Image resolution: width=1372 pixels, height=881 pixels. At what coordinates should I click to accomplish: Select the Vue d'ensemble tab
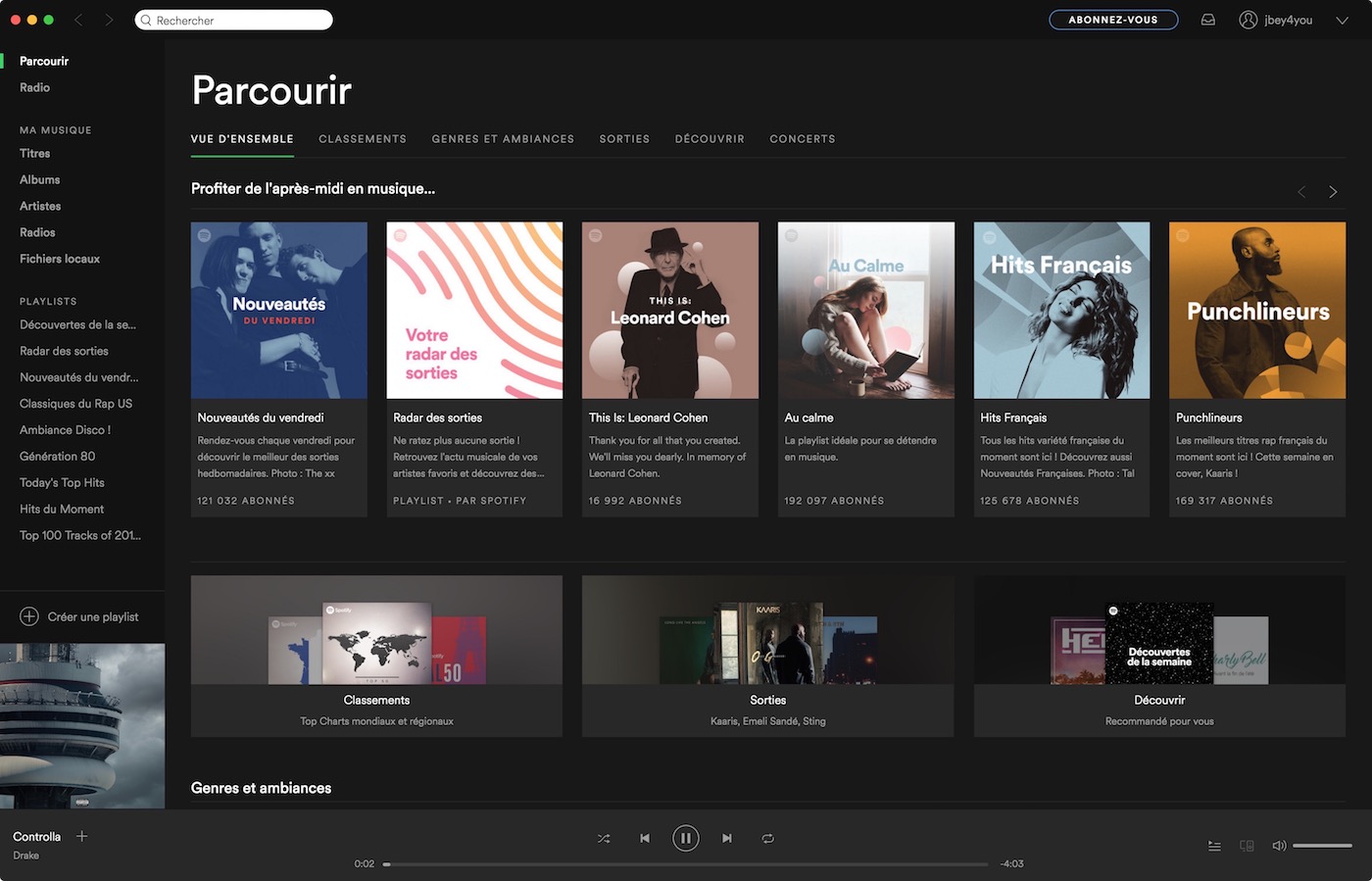click(x=242, y=139)
